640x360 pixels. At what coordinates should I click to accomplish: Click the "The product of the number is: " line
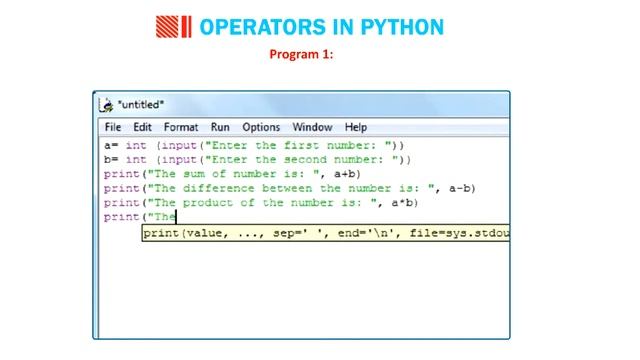point(261,203)
